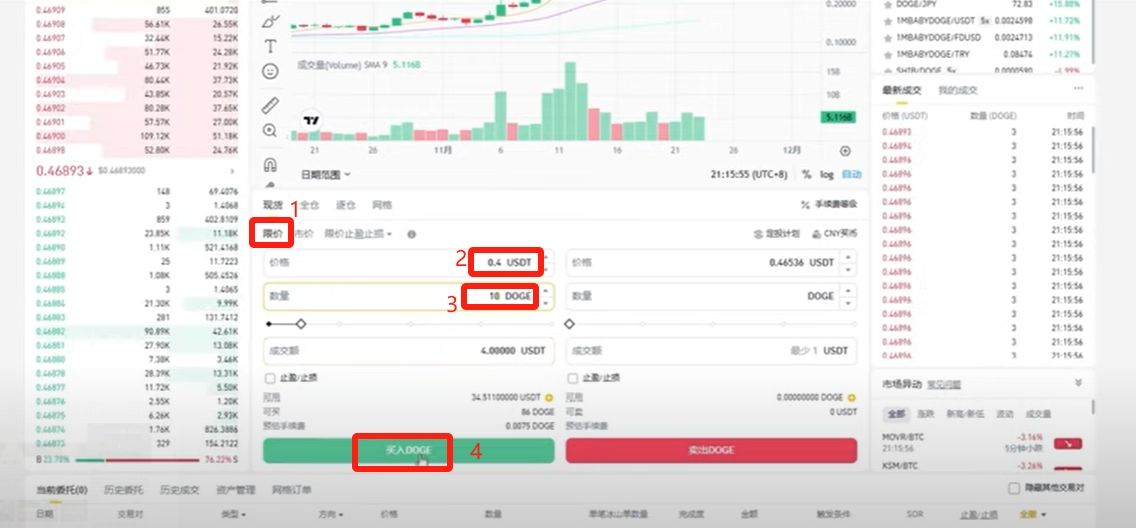This screenshot has width=1136, height=528.
Task: Check 隐藏其他交易对 option
Action: pyautogui.click(x=1014, y=488)
